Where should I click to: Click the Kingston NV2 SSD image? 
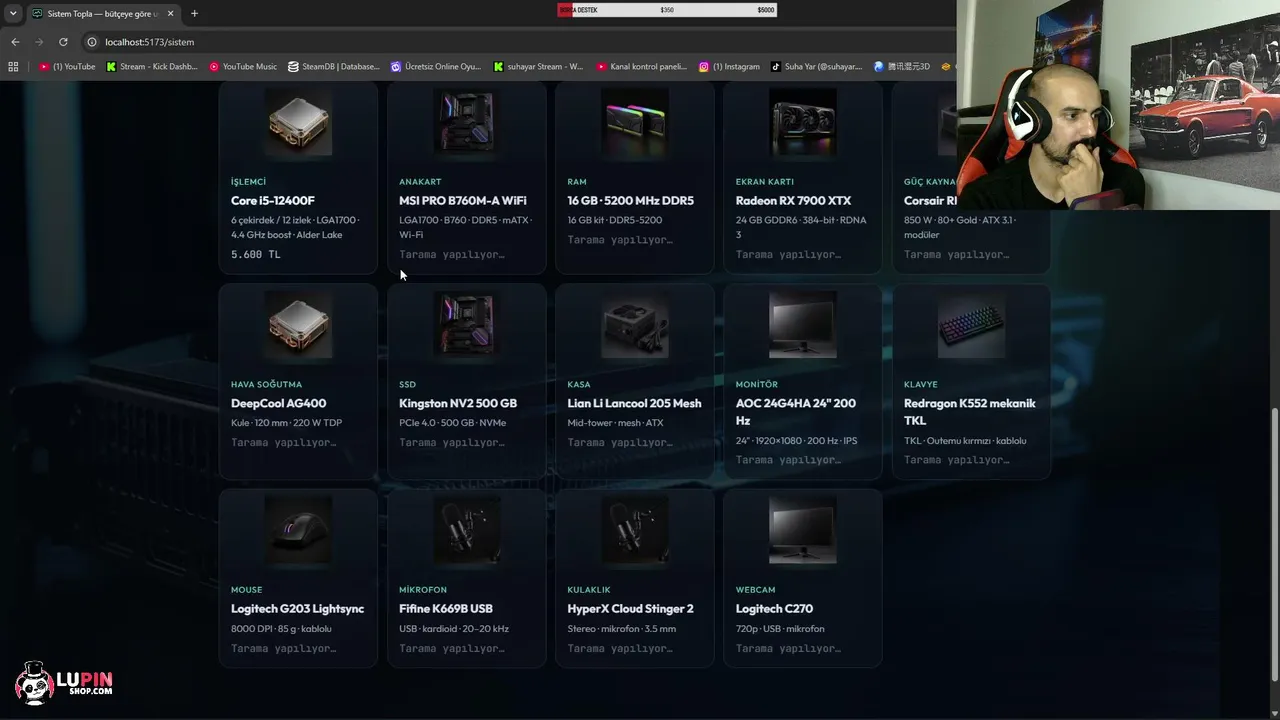click(466, 325)
